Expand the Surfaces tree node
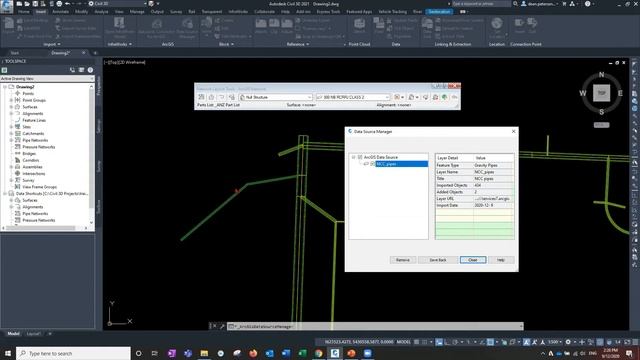The width and height of the screenshot is (640, 360). (x=11, y=107)
